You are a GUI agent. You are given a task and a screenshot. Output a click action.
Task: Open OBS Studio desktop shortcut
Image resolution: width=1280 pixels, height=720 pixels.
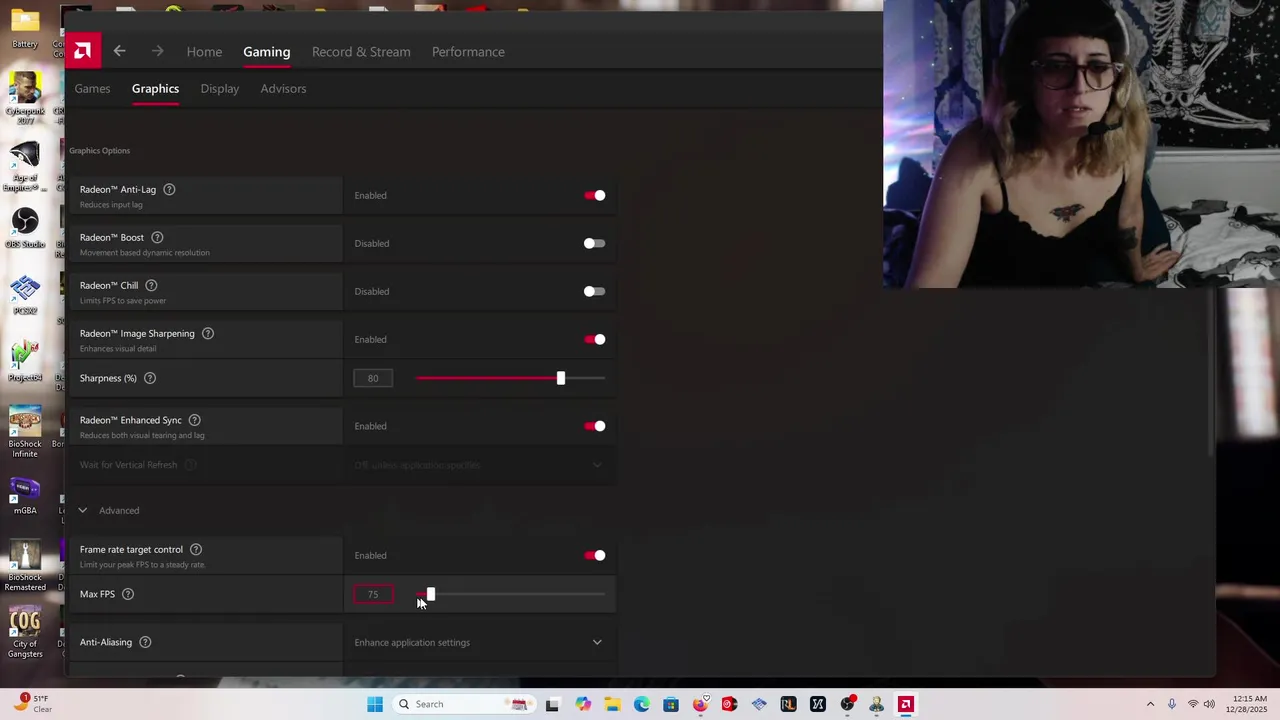point(25,228)
